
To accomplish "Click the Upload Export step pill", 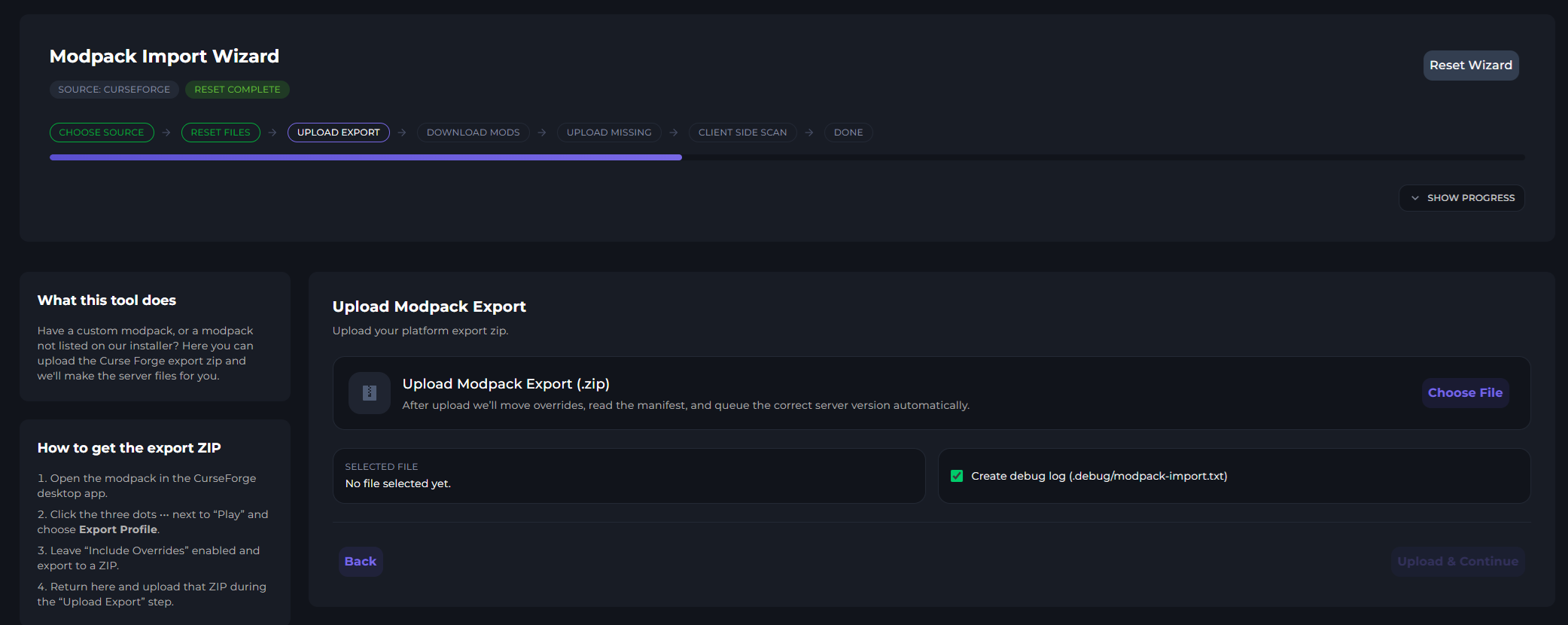I will coord(338,133).
